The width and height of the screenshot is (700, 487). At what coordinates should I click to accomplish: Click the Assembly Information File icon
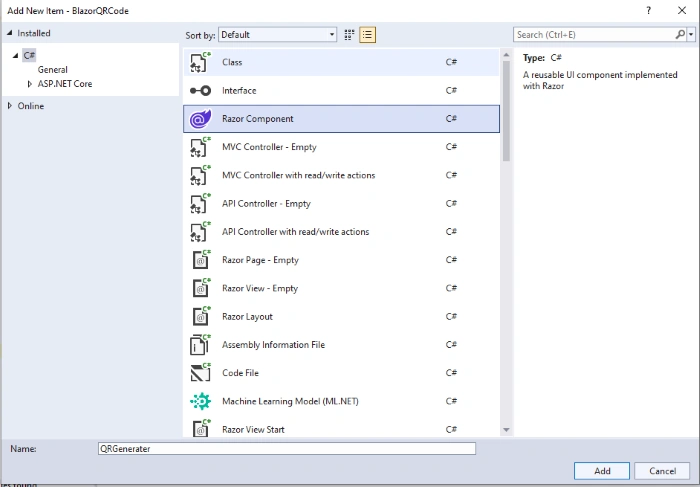200,345
